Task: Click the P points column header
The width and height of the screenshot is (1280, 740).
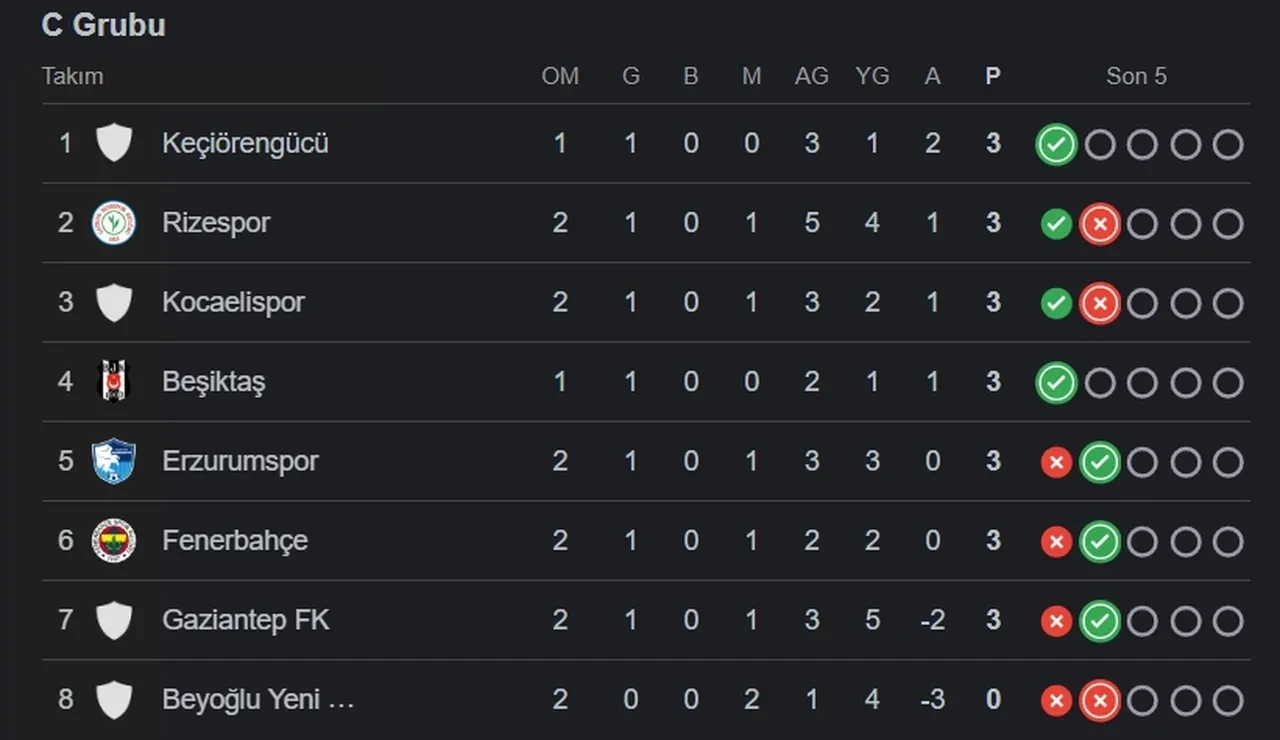Action: 993,76
